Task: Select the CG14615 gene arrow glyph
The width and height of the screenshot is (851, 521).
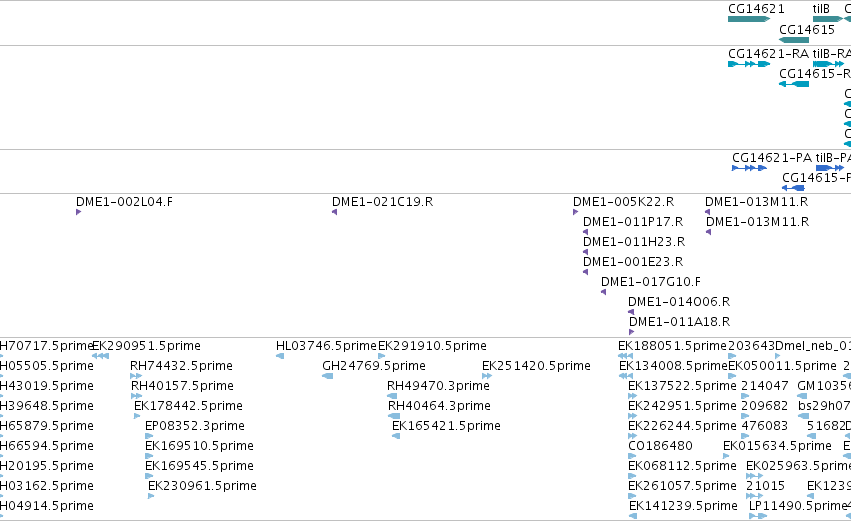Action: 793,40
